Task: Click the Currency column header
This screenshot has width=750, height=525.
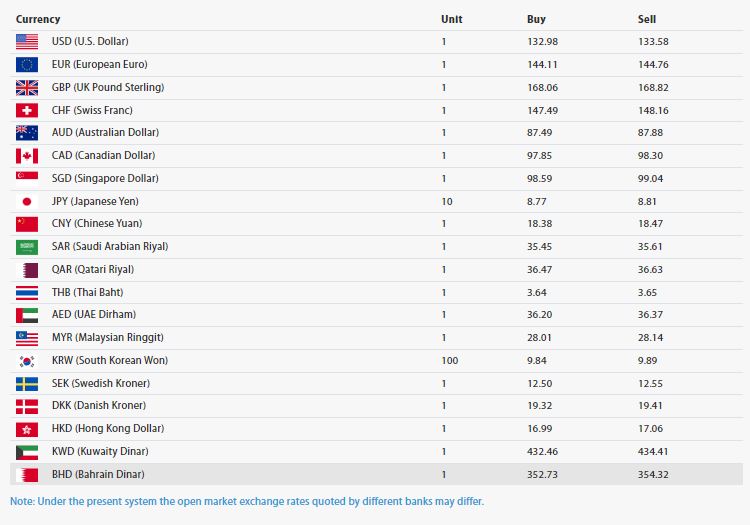Action: pos(38,19)
